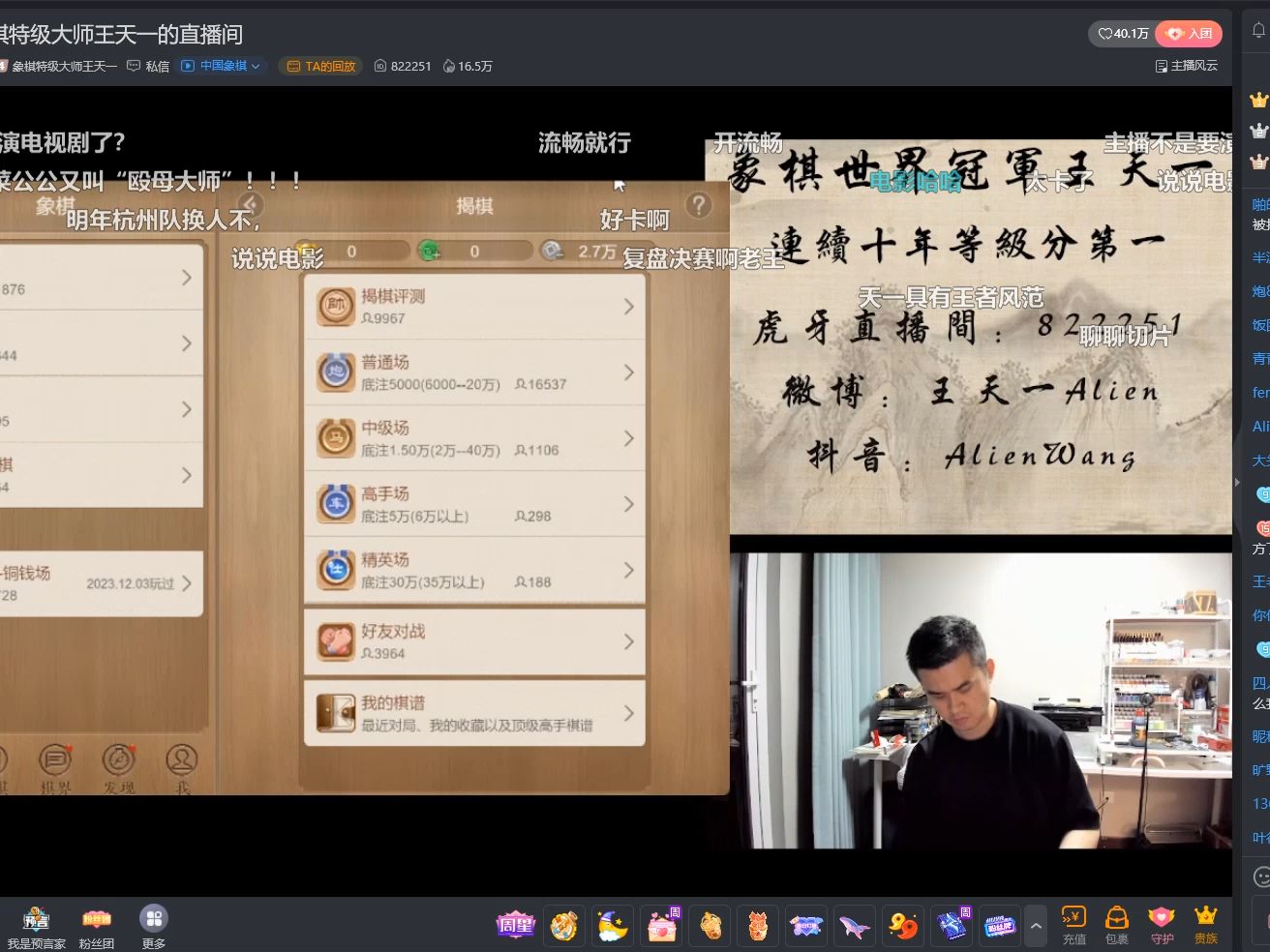Open 充值 recharge icon
The width and height of the screenshot is (1270, 952).
pyautogui.click(x=1073, y=925)
